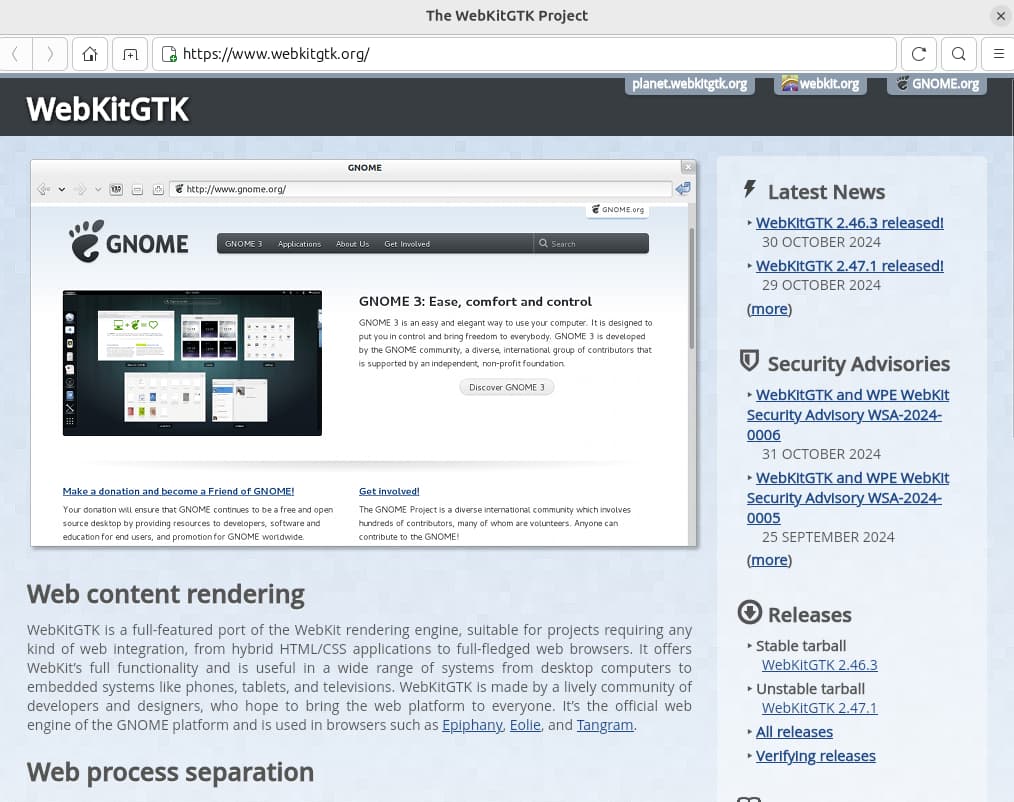1014x802 pixels.
Task: Open the browser home page
Action: pyautogui.click(x=90, y=54)
